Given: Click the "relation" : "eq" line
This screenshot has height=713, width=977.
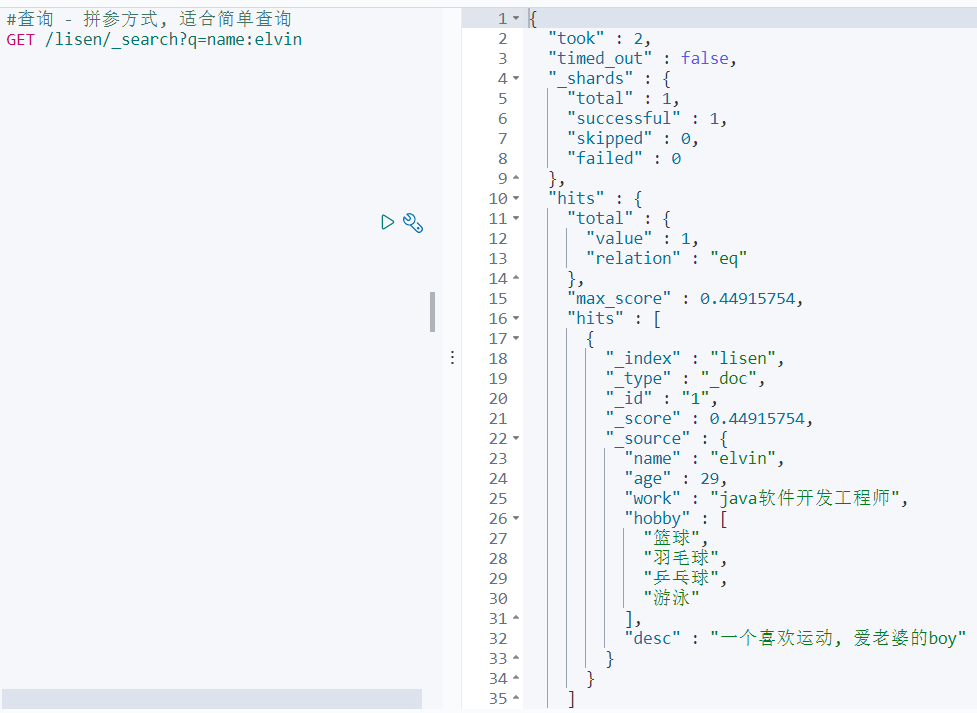Looking at the screenshot, I should click(667, 259).
